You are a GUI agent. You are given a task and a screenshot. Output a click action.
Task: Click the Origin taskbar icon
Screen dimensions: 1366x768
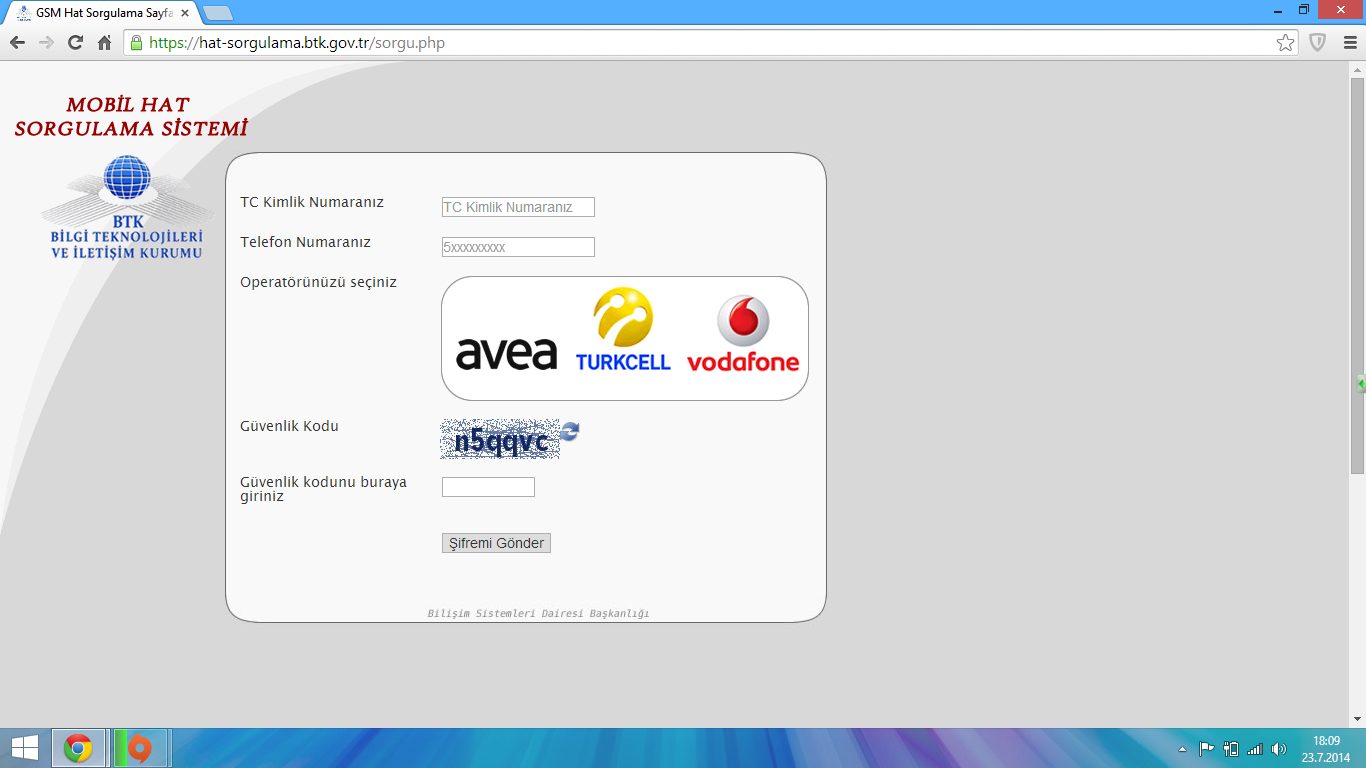click(x=140, y=748)
